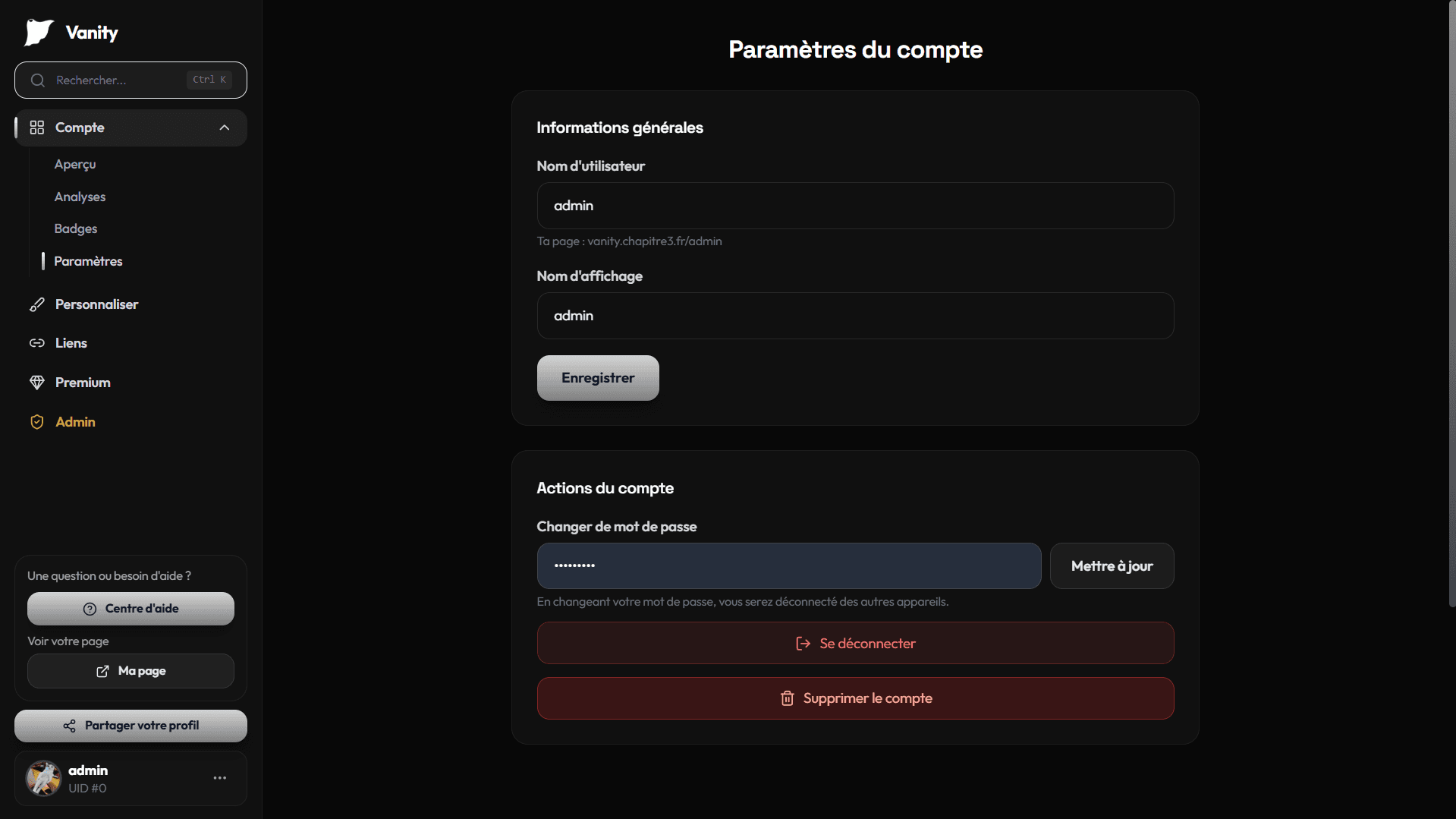
Task: Click the Enregistrer button
Action: point(598,378)
